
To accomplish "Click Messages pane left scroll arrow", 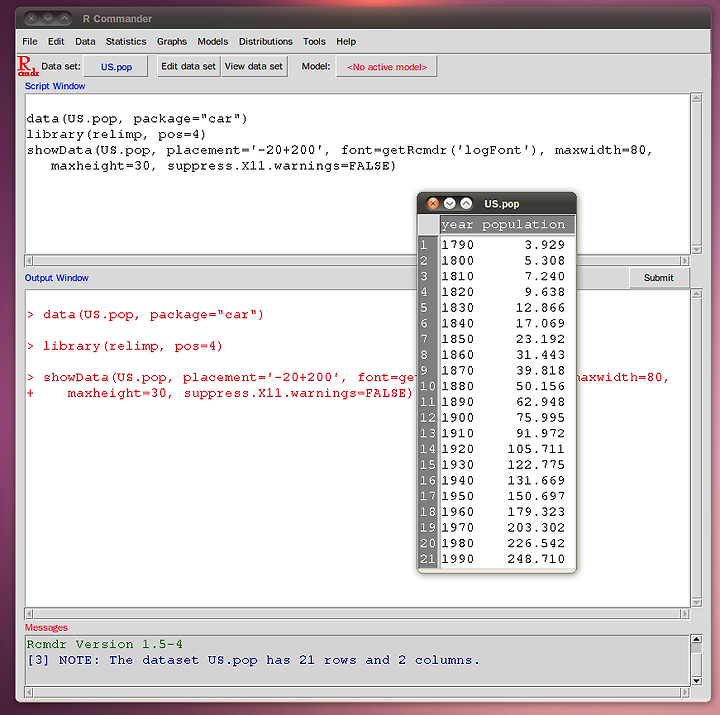I will click(x=29, y=692).
